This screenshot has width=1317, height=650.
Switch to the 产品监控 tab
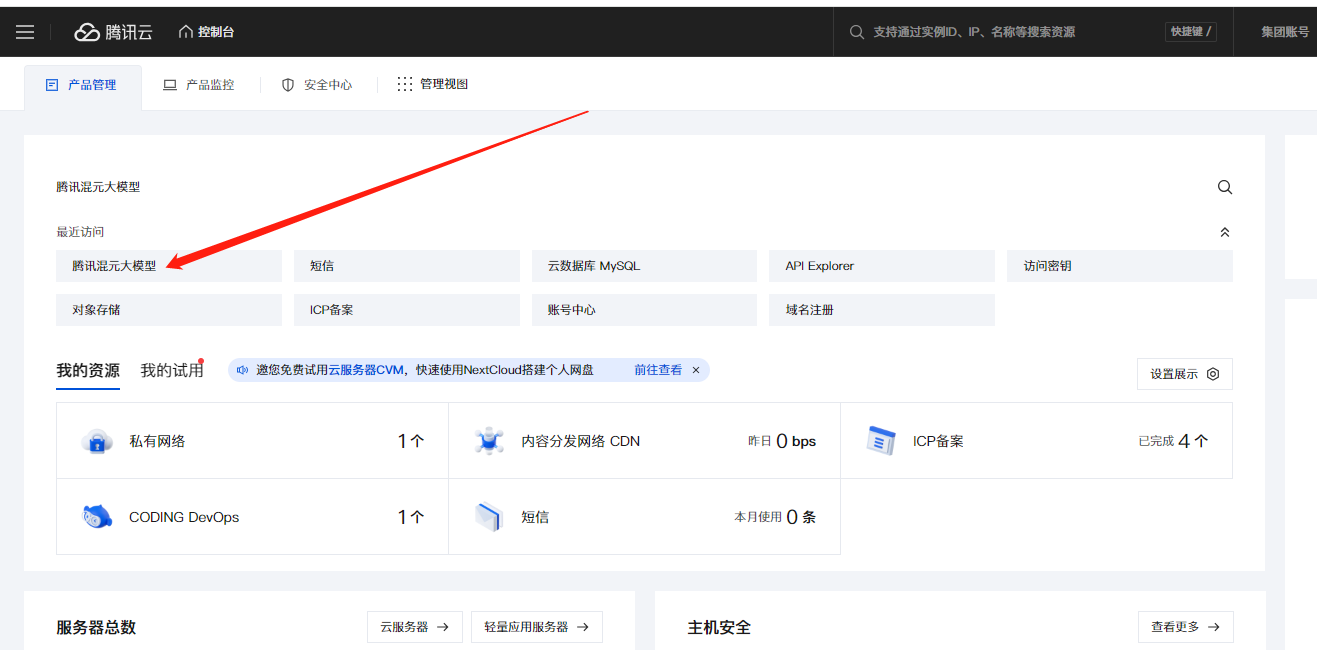[199, 85]
